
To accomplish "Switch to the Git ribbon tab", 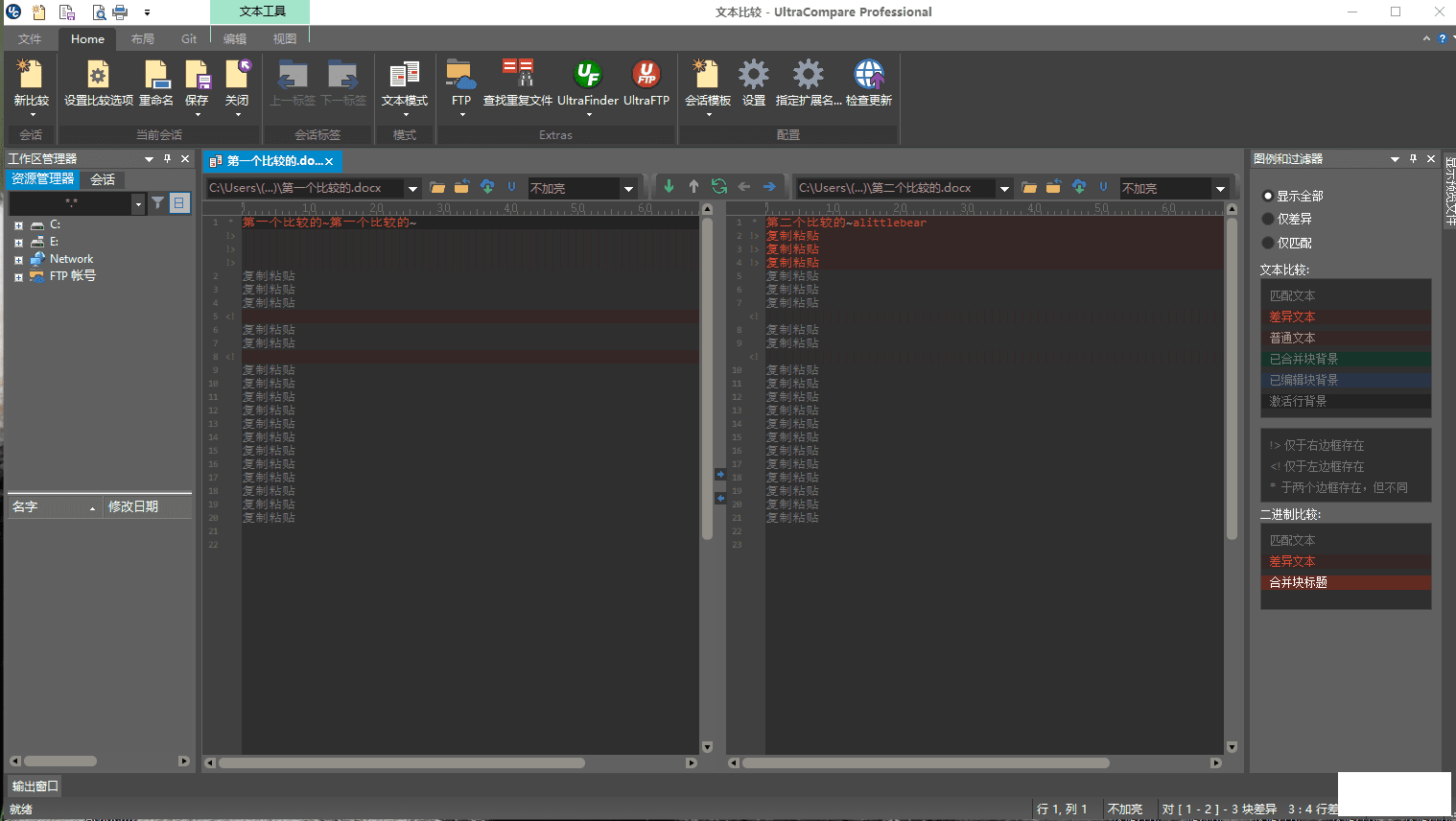I will coord(189,38).
